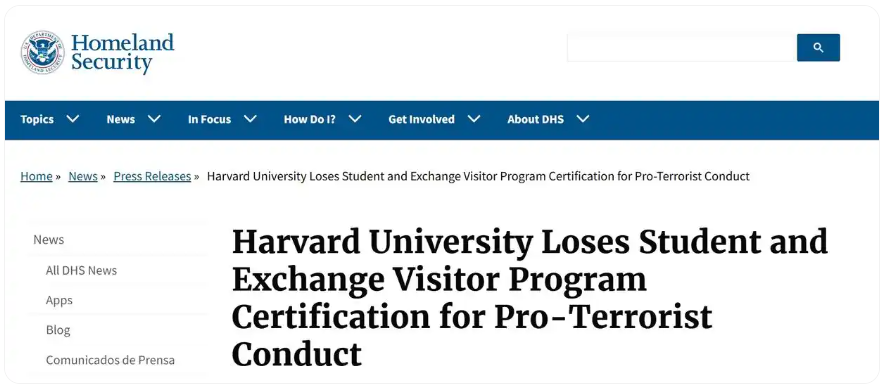Expand the How Do I? chevron
Viewport: 891px width, 386px height.
[x=355, y=119]
